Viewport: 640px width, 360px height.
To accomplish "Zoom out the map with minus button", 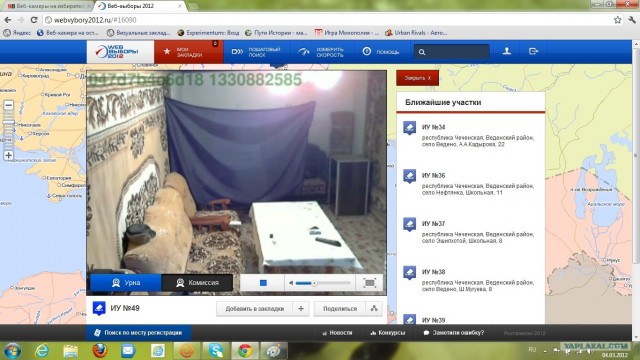I will [x=9, y=105].
